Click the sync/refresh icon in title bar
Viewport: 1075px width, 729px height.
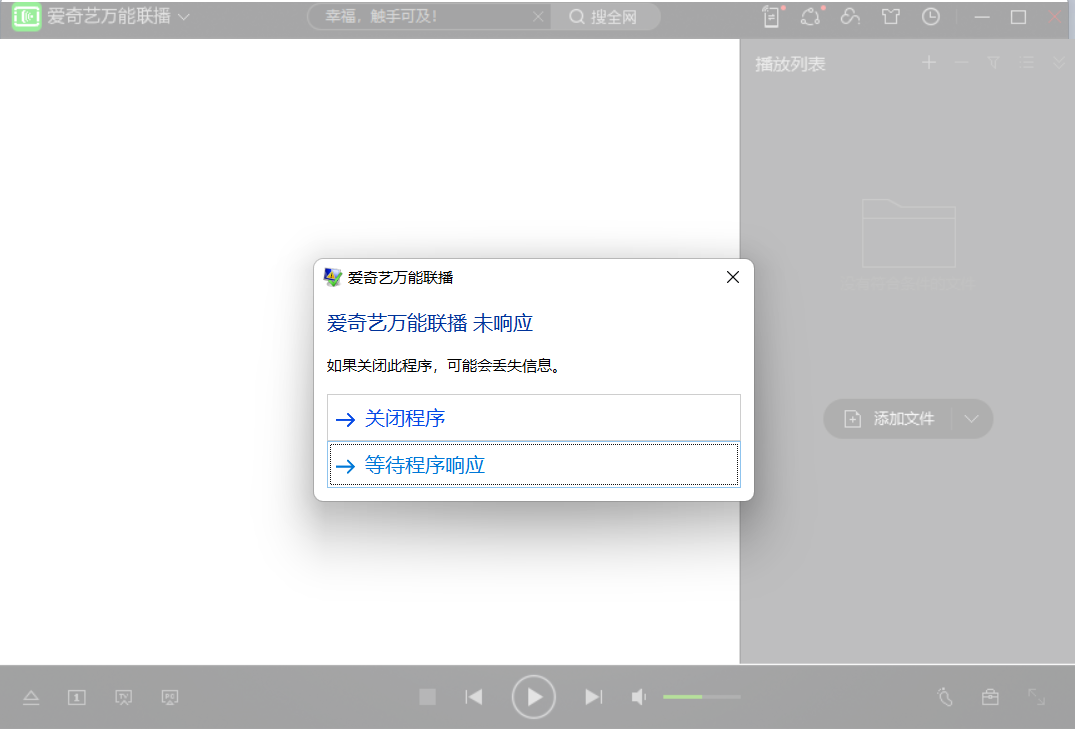tap(810, 16)
